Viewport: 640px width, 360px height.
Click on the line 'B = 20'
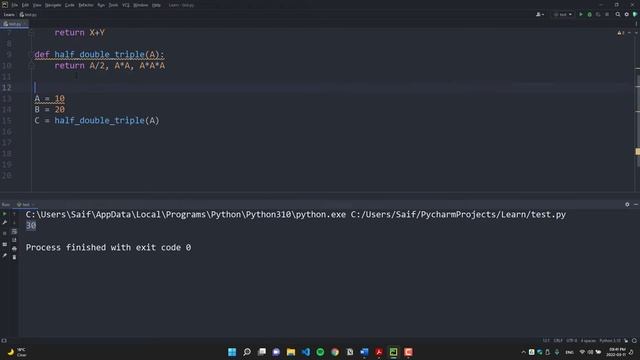point(49,109)
